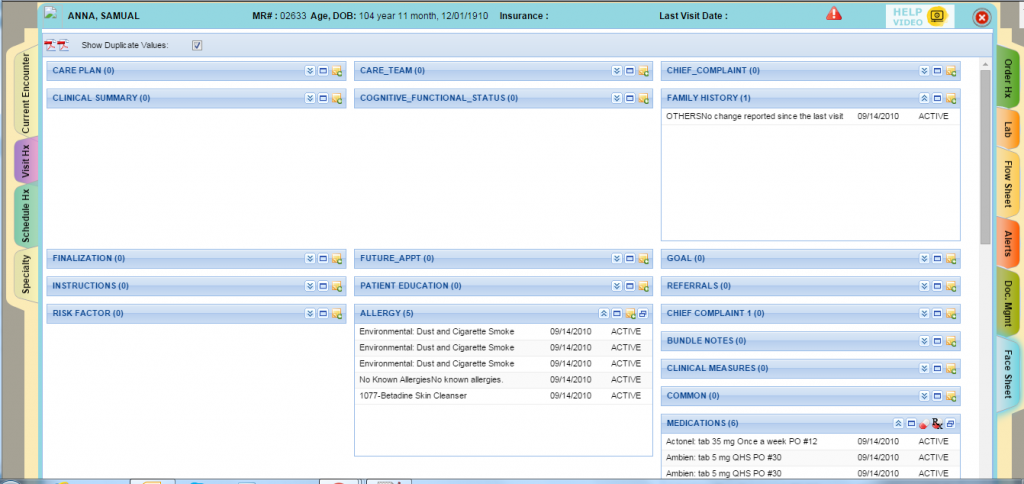Click the patient name ANNA, SAMUAL
The height and width of the screenshot is (484, 1024).
[x=103, y=16]
